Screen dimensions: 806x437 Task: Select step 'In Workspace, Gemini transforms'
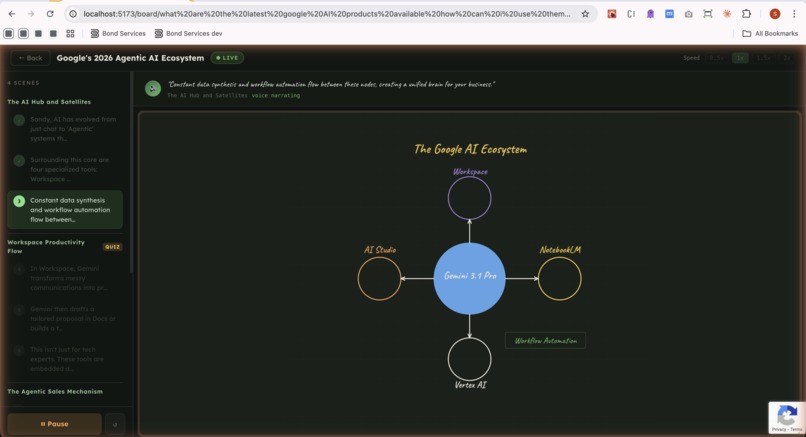[x=66, y=278]
